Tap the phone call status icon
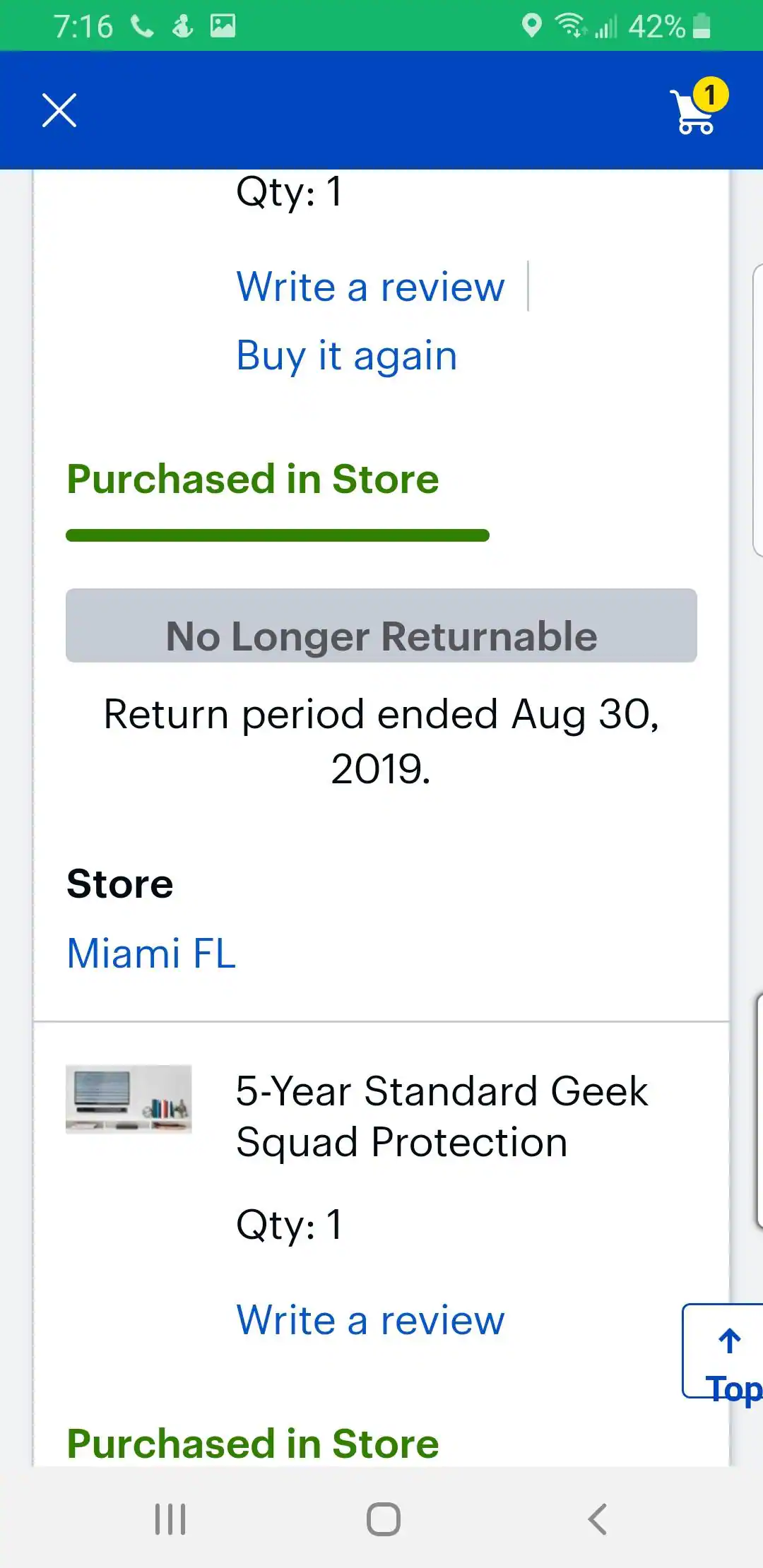This screenshot has width=763, height=1568. [x=142, y=26]
